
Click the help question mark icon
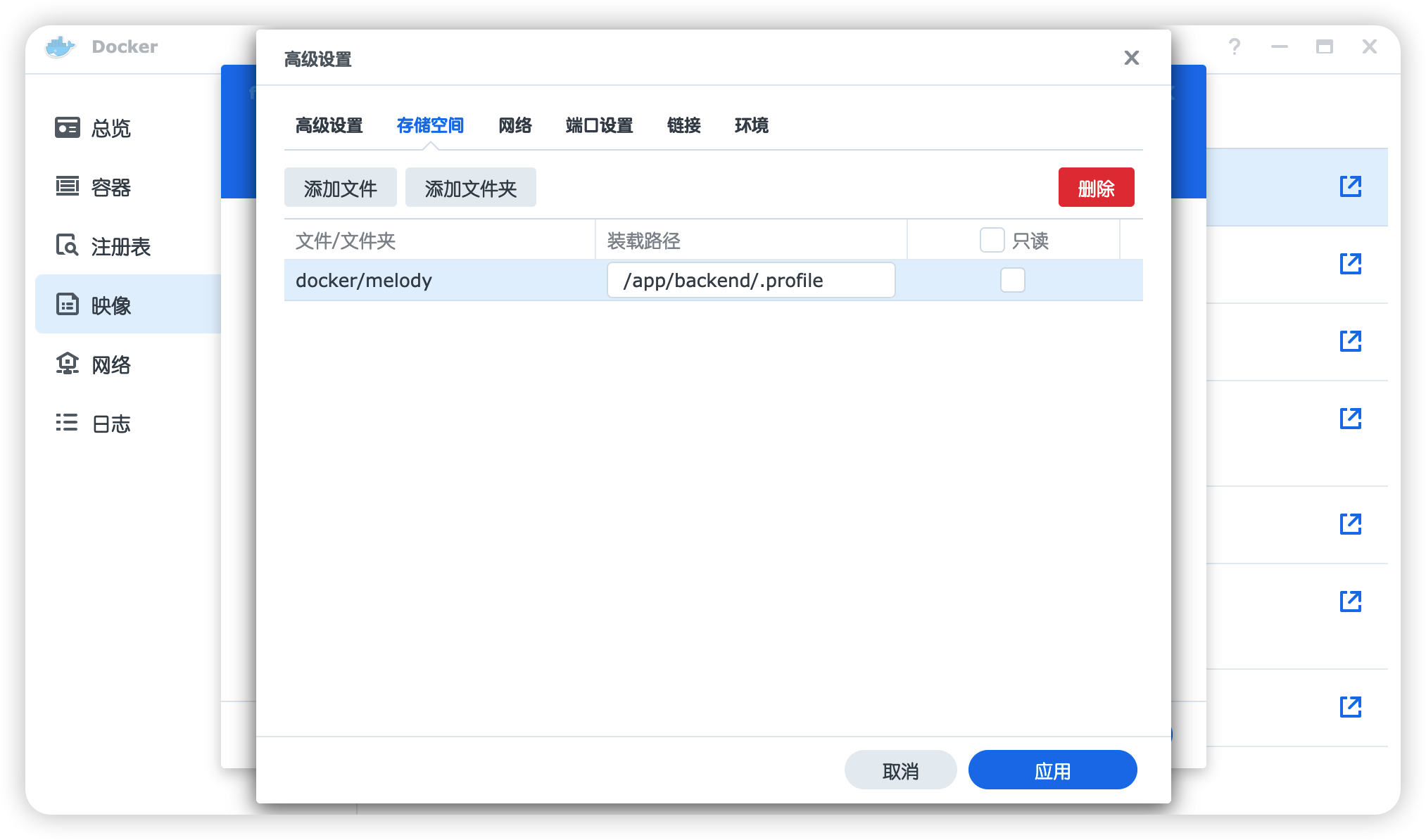click(x=1235, y=47)
